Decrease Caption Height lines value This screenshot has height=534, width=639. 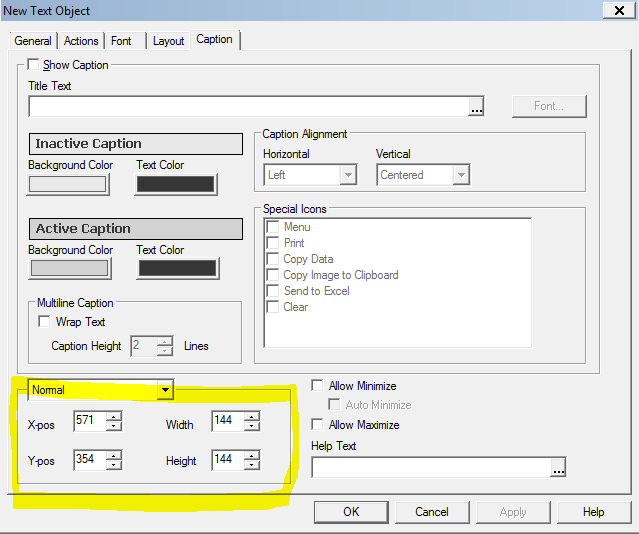click(165, 351)
